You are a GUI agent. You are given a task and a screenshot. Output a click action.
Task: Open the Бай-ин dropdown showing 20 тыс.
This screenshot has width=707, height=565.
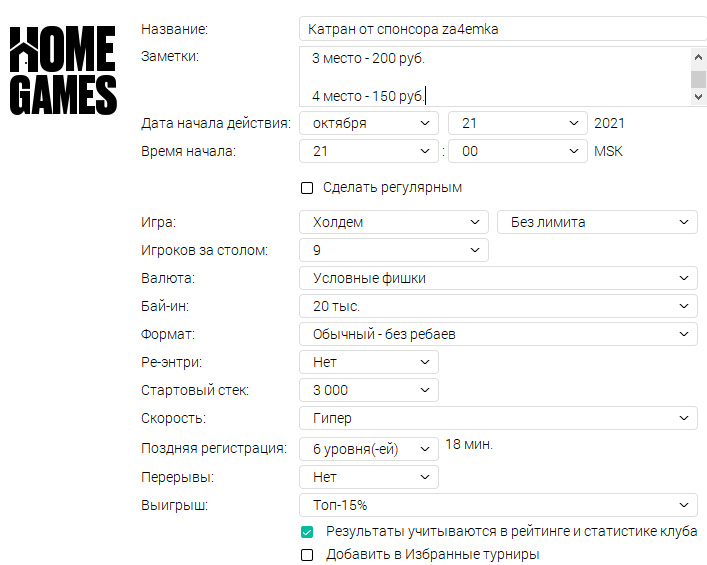[498, 306]
